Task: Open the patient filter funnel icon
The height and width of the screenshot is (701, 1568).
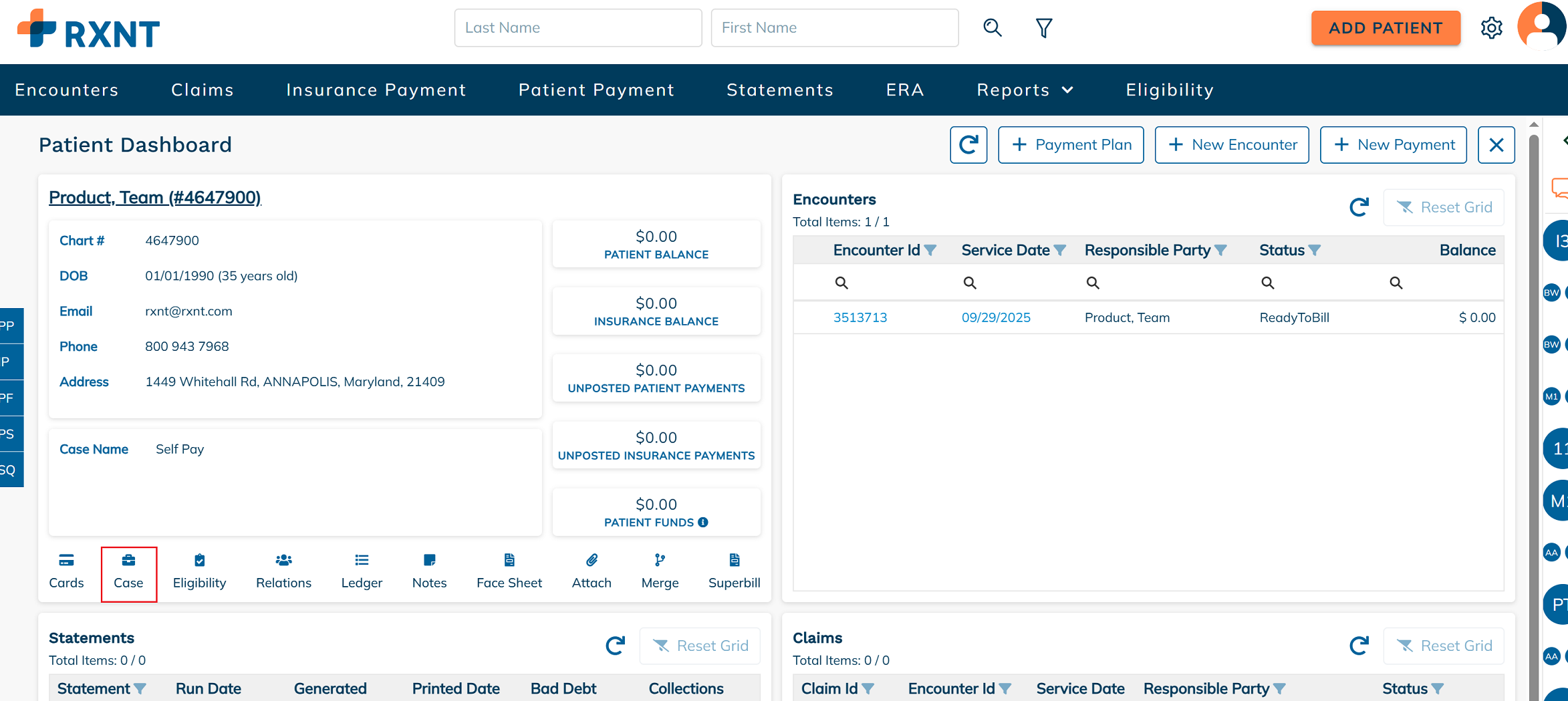Action: tap(1043, 28)
